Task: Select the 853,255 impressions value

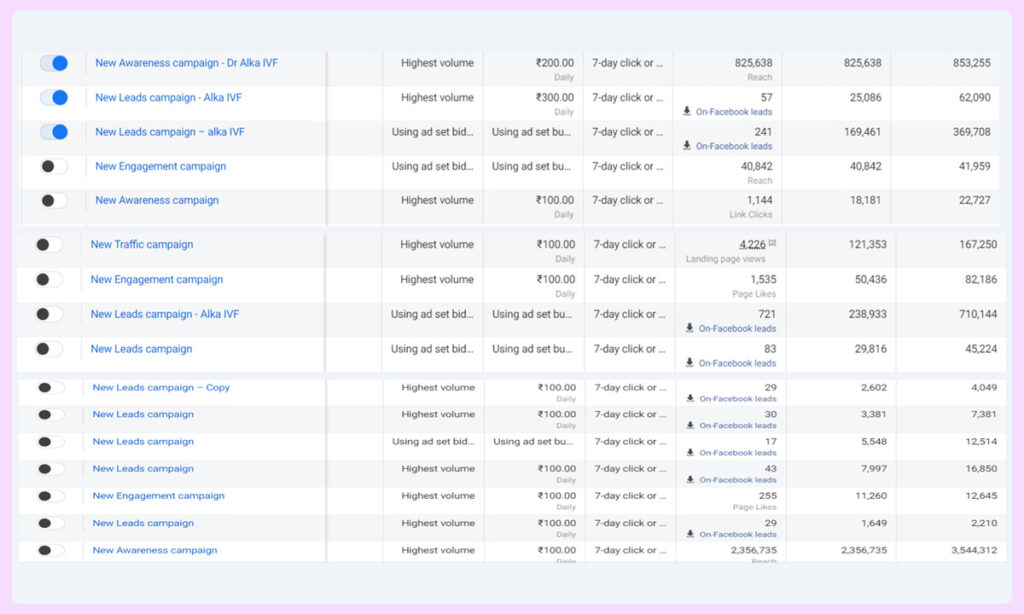Action: pyautogui.click(x=972, y=63)
